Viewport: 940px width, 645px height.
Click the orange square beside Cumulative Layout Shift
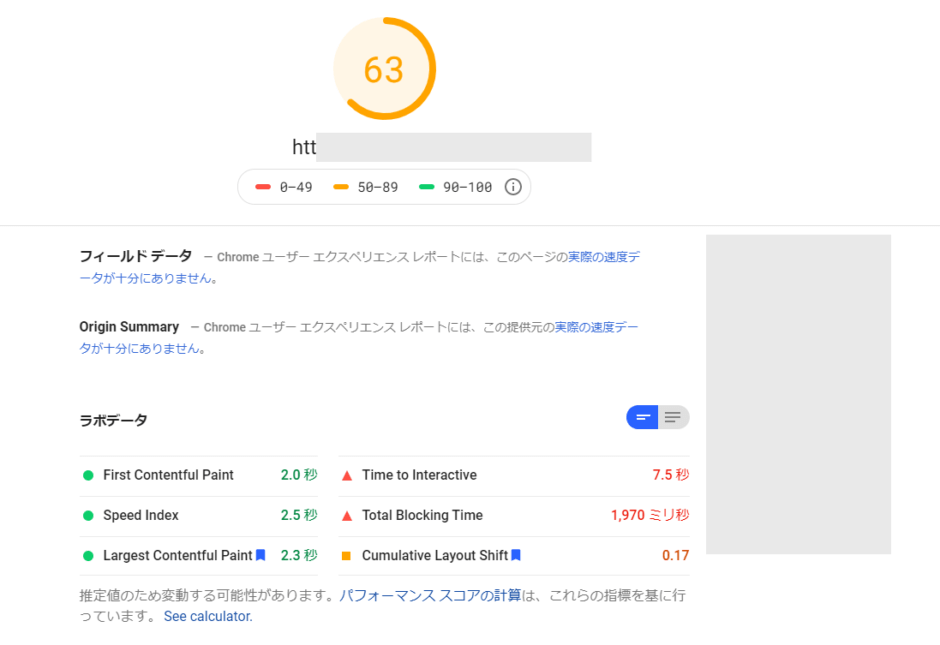tap(346, 556)
